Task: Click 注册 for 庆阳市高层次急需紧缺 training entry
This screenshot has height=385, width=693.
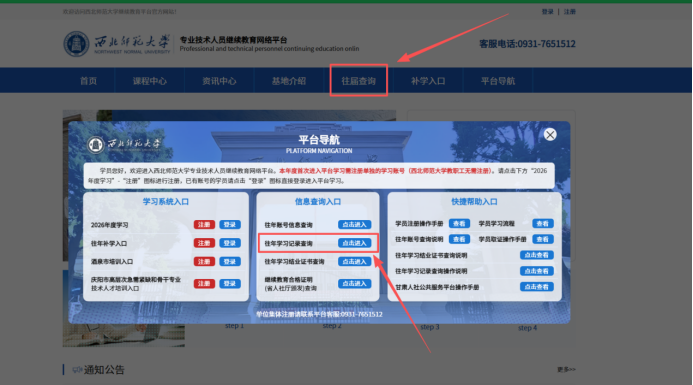Action: [x=204, y=283]
